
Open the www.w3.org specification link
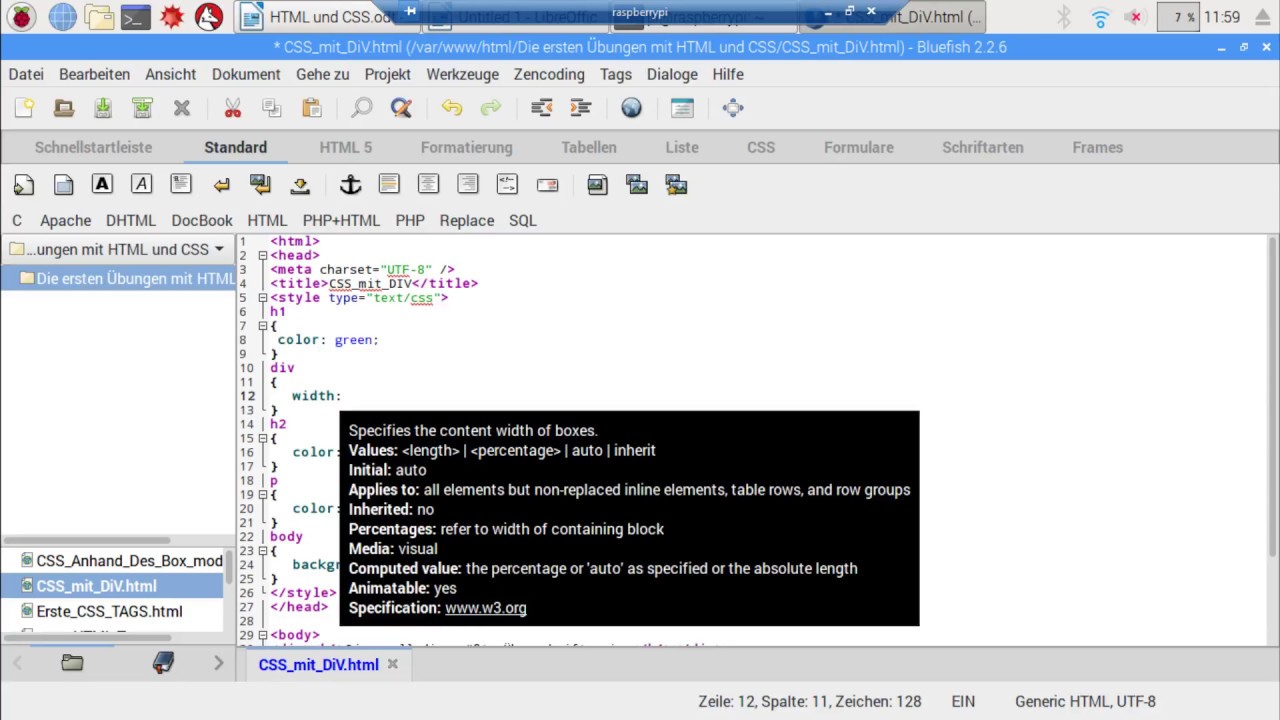point(486,608)
